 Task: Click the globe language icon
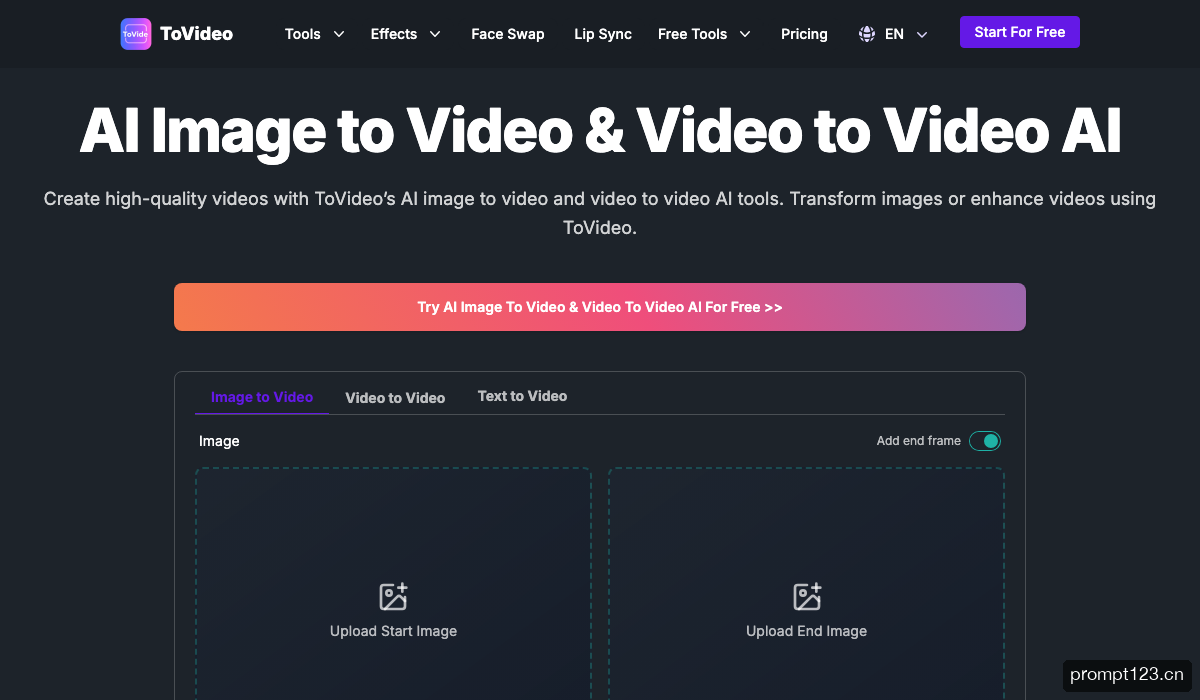click(x=867, y=34)
